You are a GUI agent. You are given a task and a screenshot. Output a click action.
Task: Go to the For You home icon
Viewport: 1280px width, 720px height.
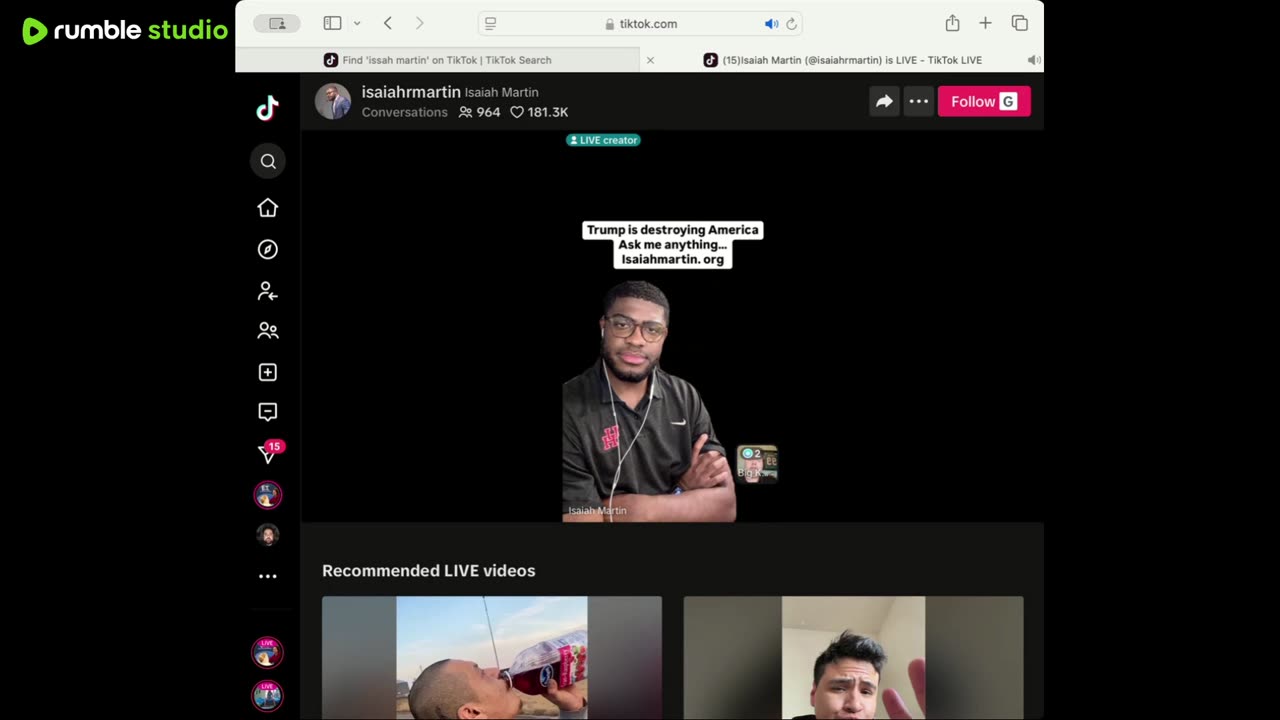267,208
